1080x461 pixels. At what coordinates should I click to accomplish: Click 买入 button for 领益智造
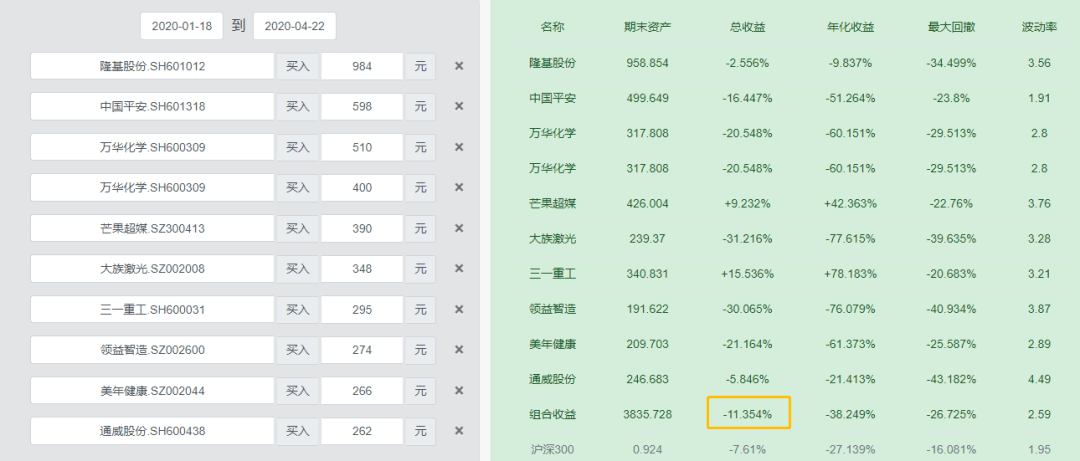pos(298,350)
